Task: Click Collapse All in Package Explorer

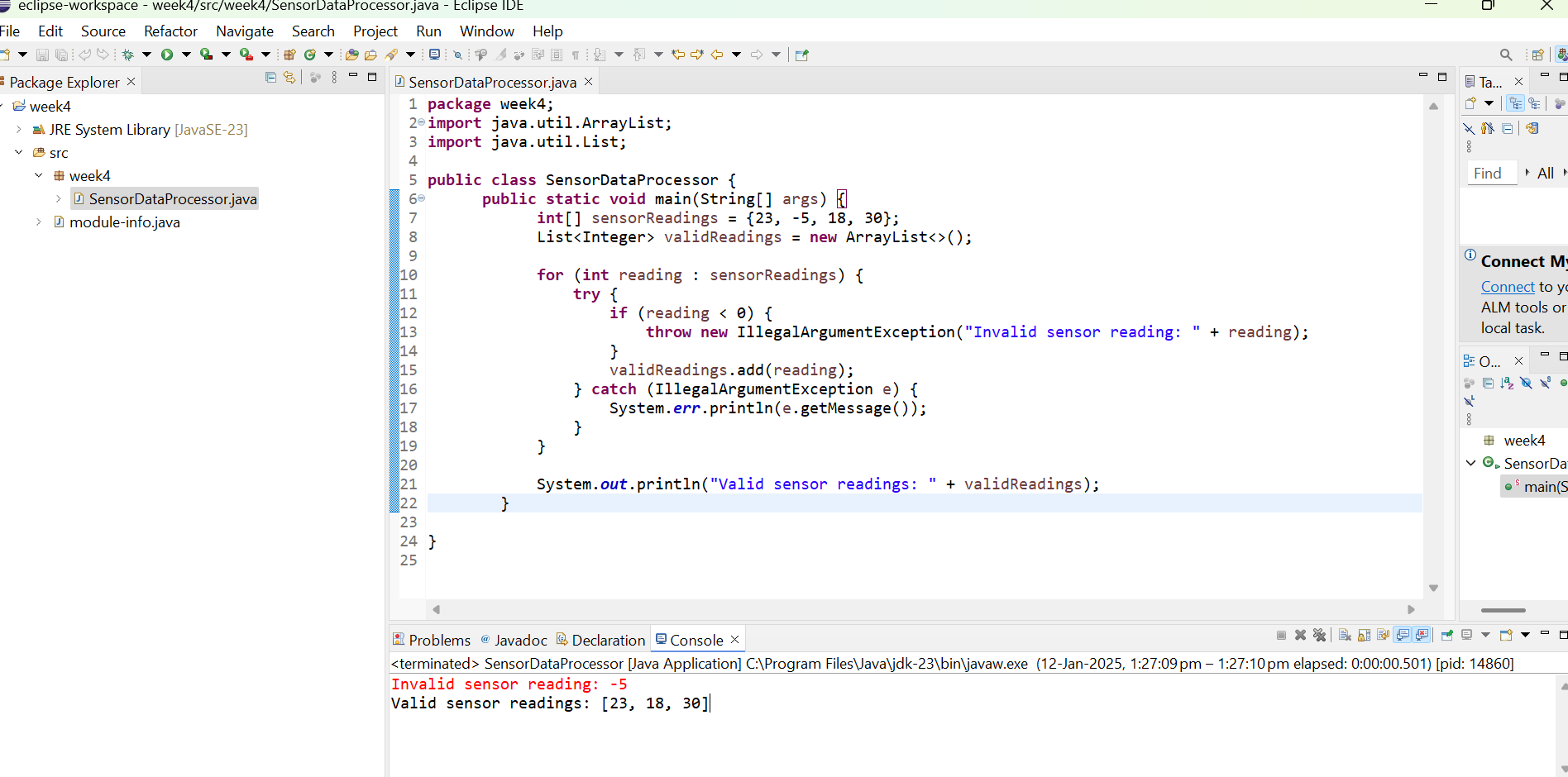Action: [270, 77]
